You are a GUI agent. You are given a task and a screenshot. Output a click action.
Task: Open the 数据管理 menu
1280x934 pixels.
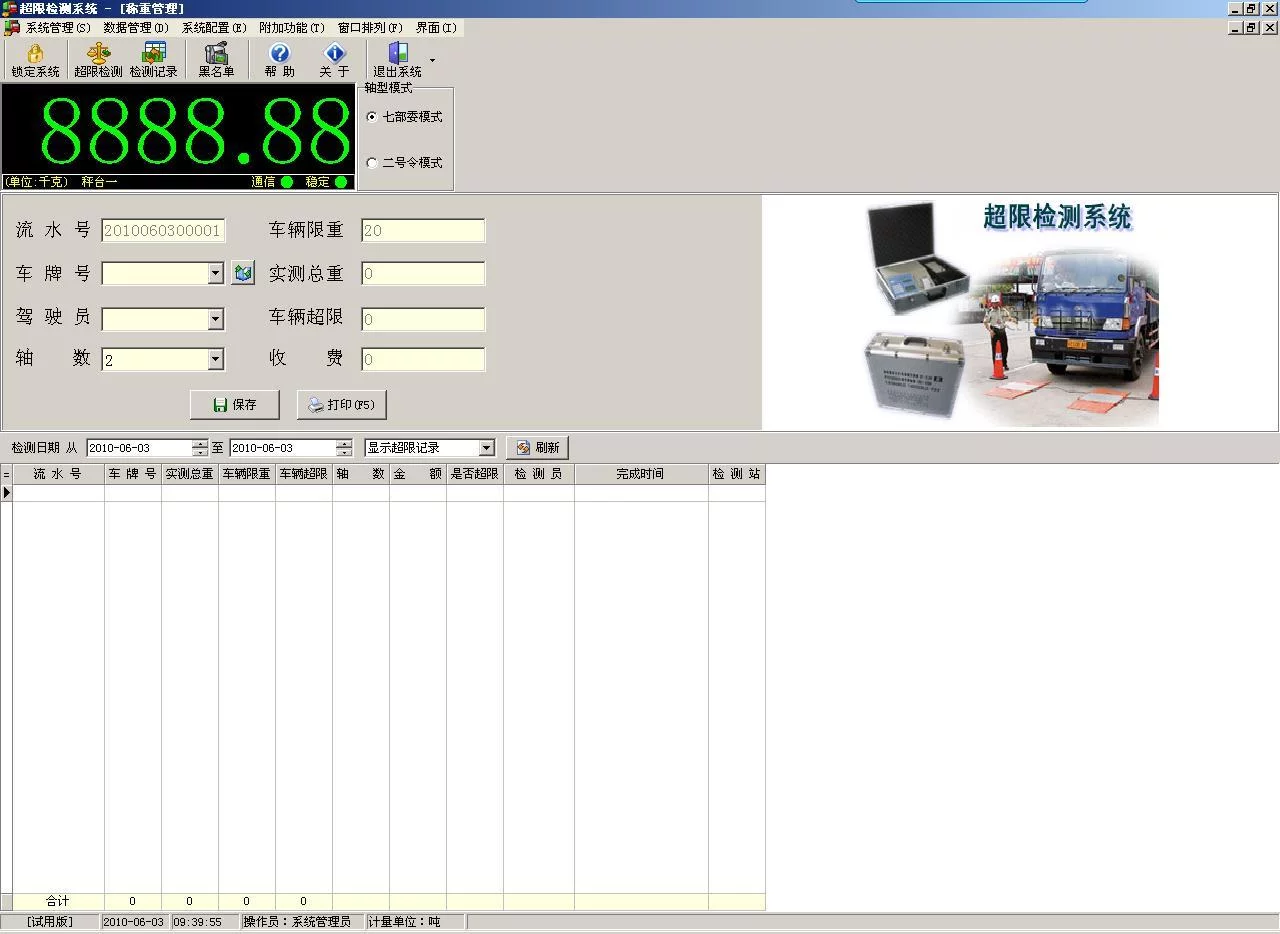(x=136, y=28)
